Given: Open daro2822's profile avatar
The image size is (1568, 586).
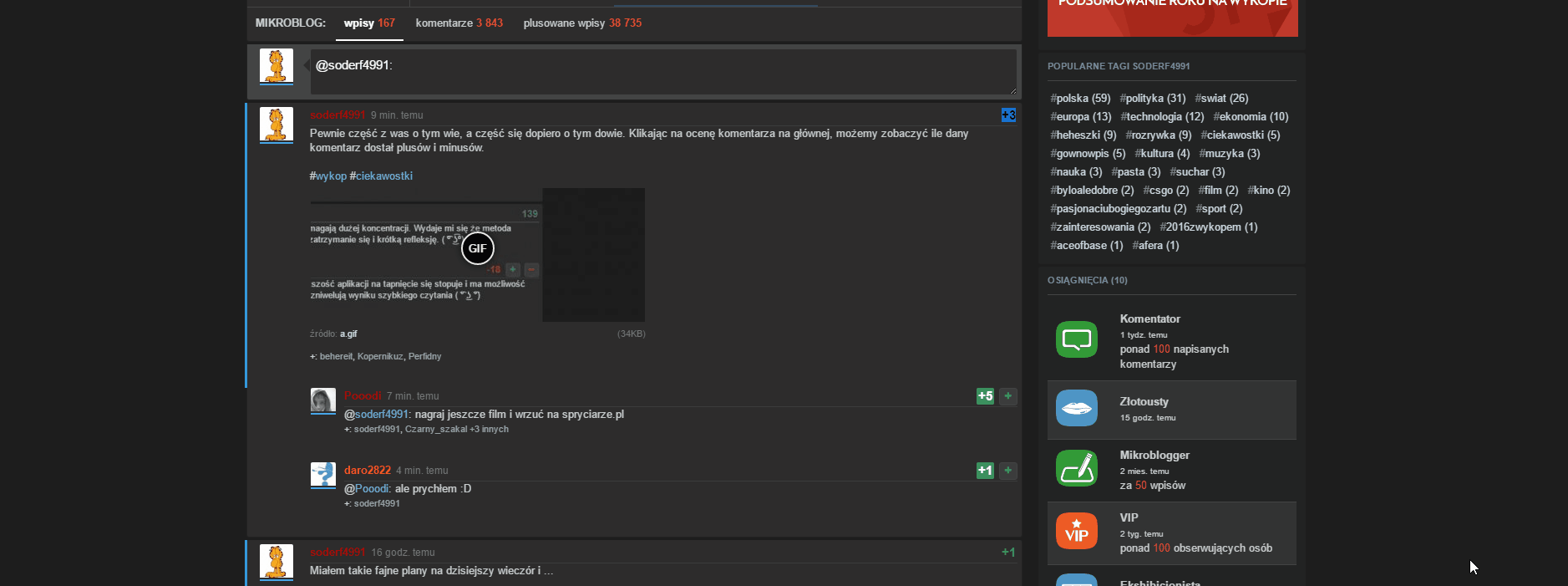Looking at the screenshot, I should [322, 475].
